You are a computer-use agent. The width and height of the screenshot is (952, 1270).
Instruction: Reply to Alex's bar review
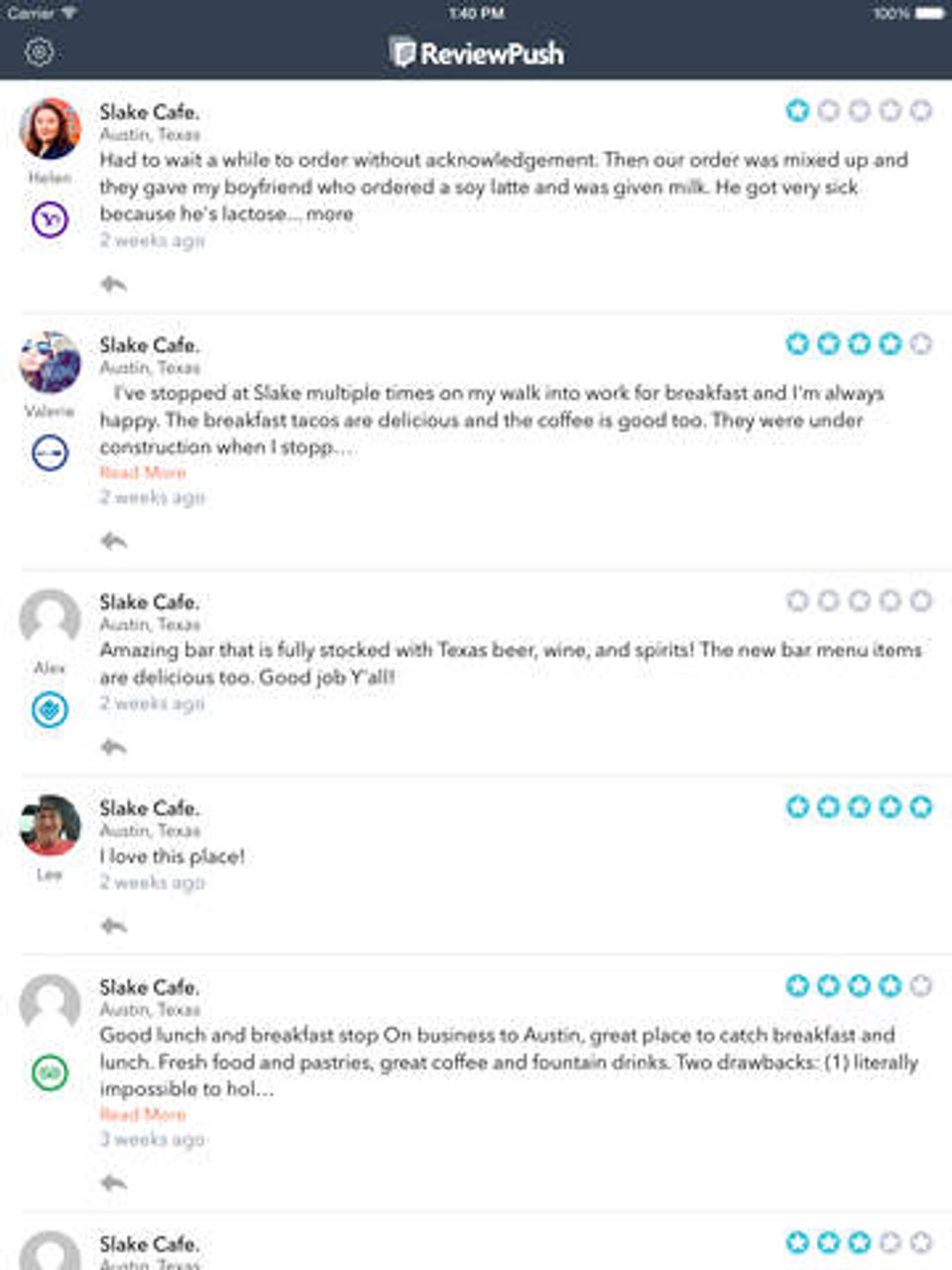pos(114,747)
